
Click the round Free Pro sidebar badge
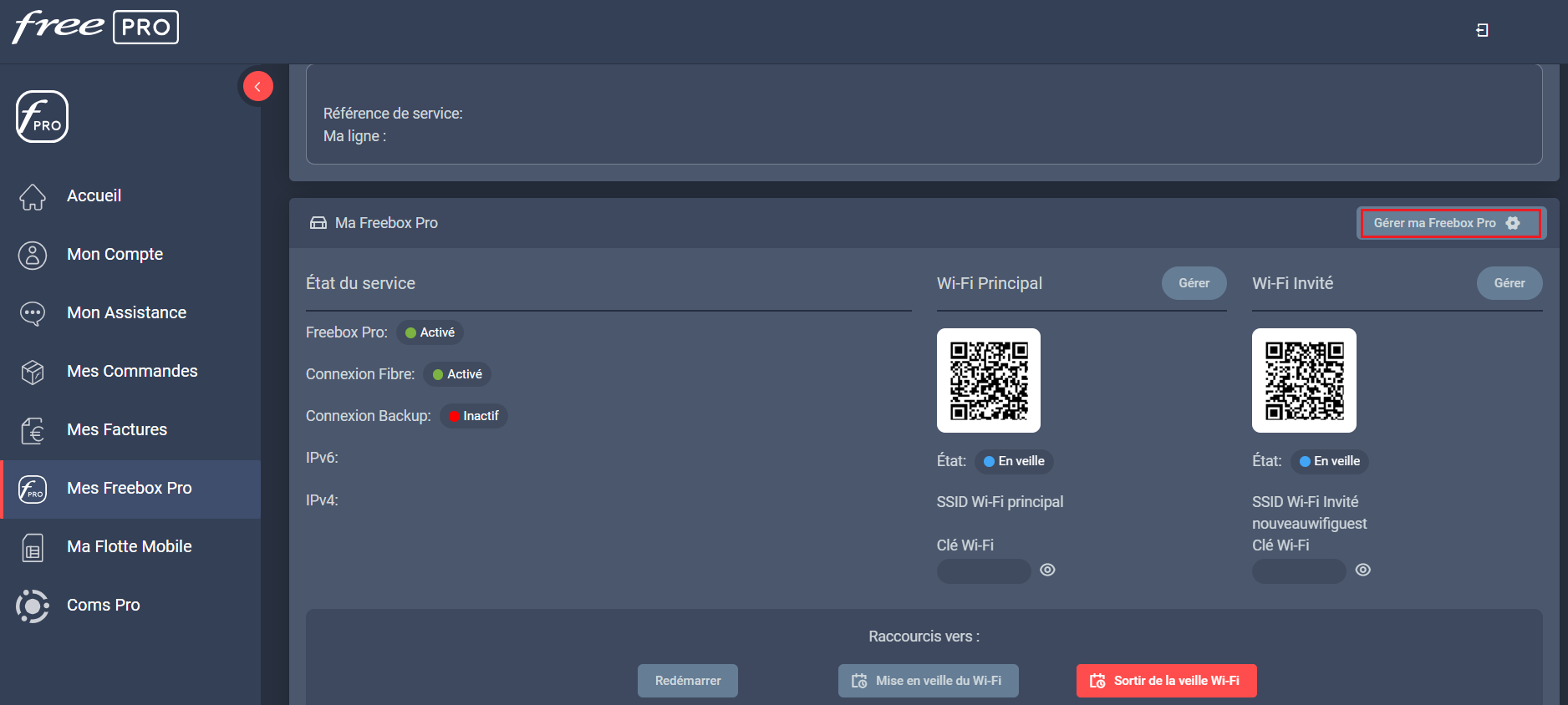point(42,117)
